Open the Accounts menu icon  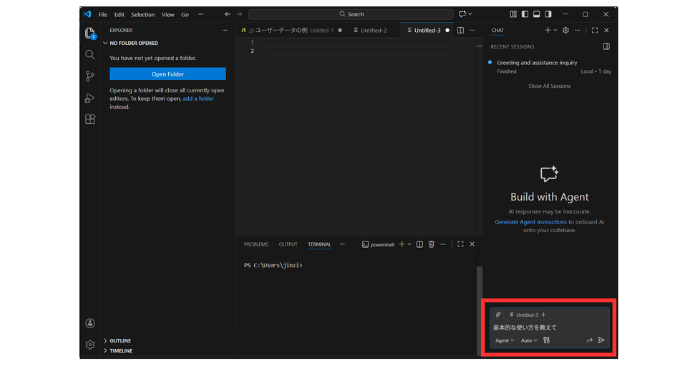coord(90,323)
